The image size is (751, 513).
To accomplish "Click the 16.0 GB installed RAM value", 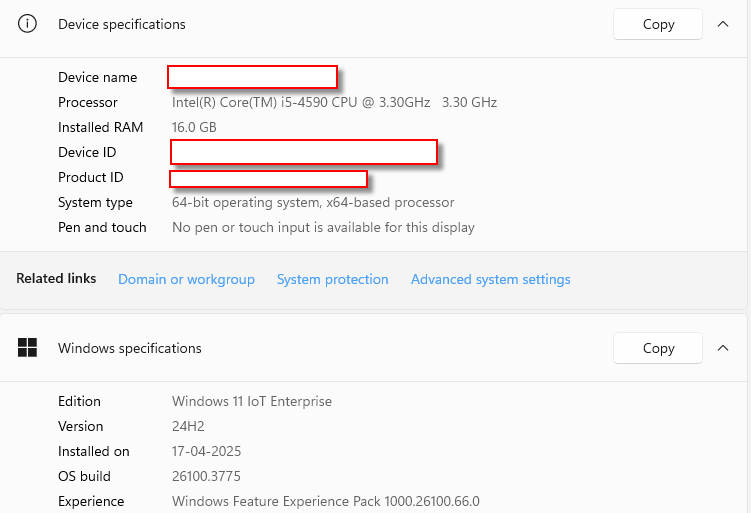I will click(x=194, y=127).
